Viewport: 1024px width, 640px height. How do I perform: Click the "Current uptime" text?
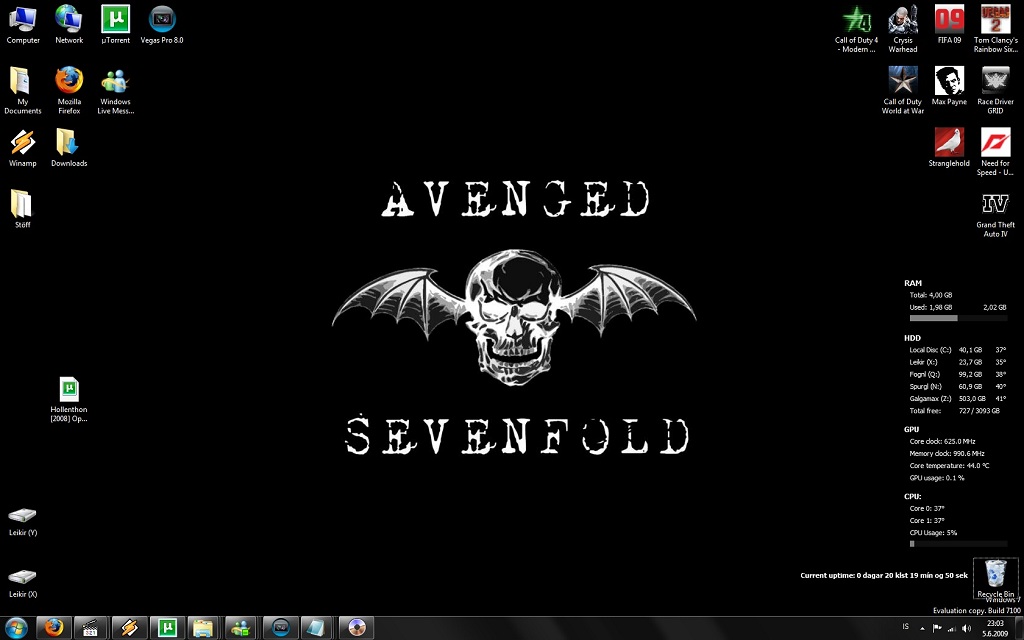pos(884,575)
